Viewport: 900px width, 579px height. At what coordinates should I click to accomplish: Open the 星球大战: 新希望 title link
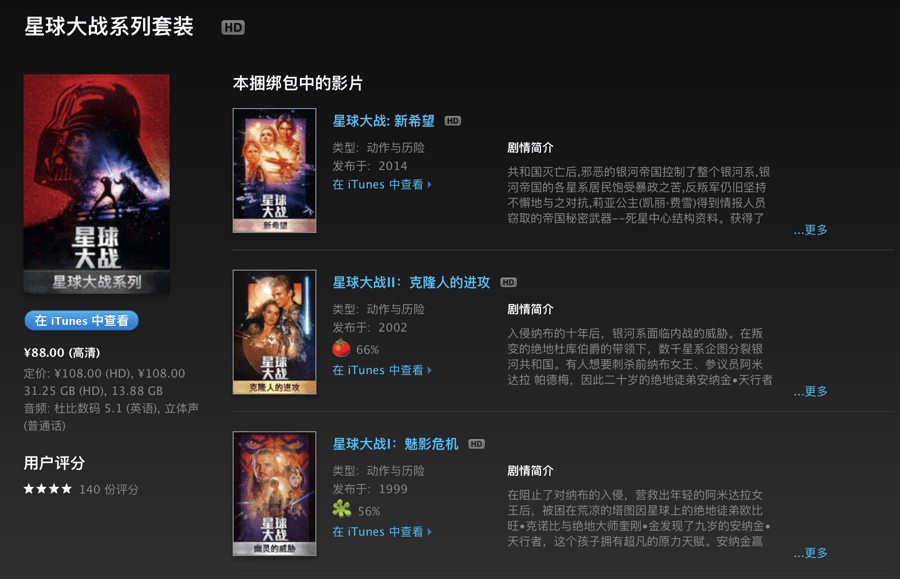383,121
